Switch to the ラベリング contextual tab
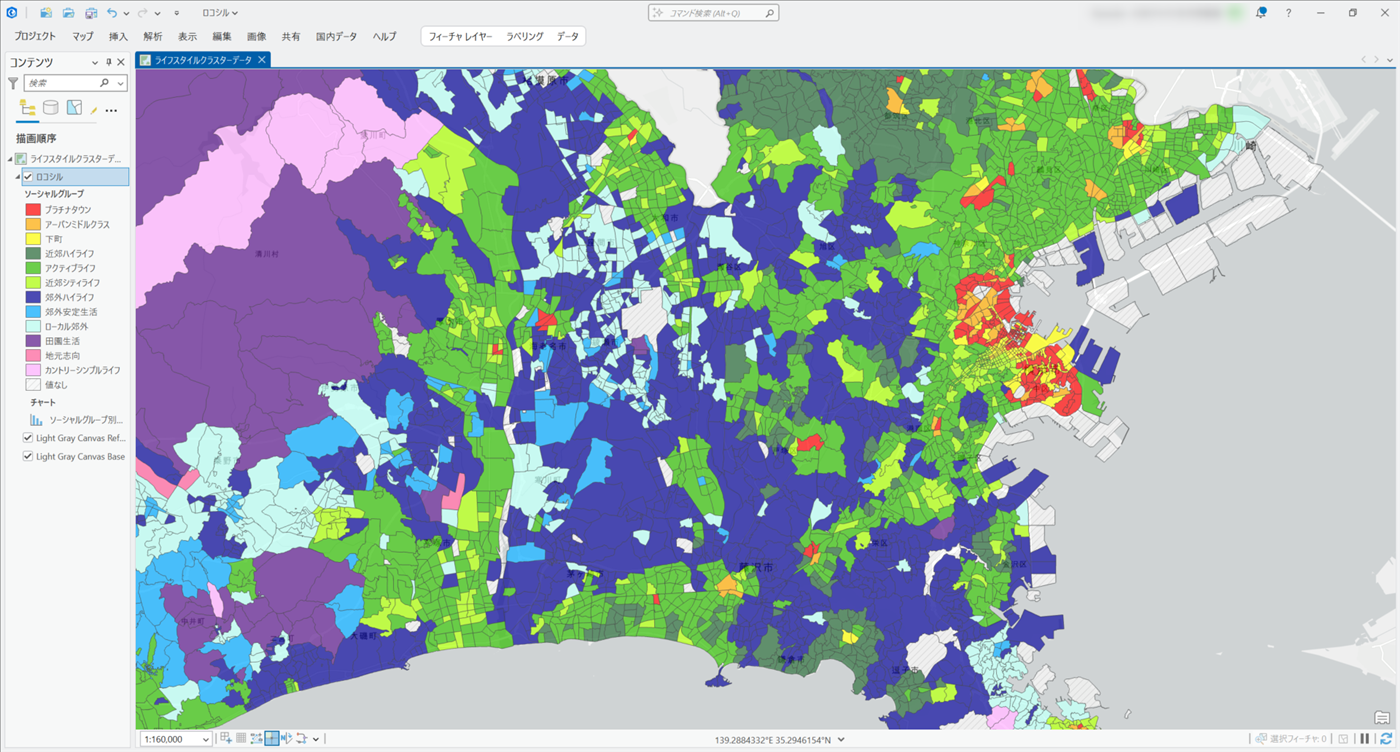Image resolution: width=1400 pixels, height=752 pixels. pos(524,36)
